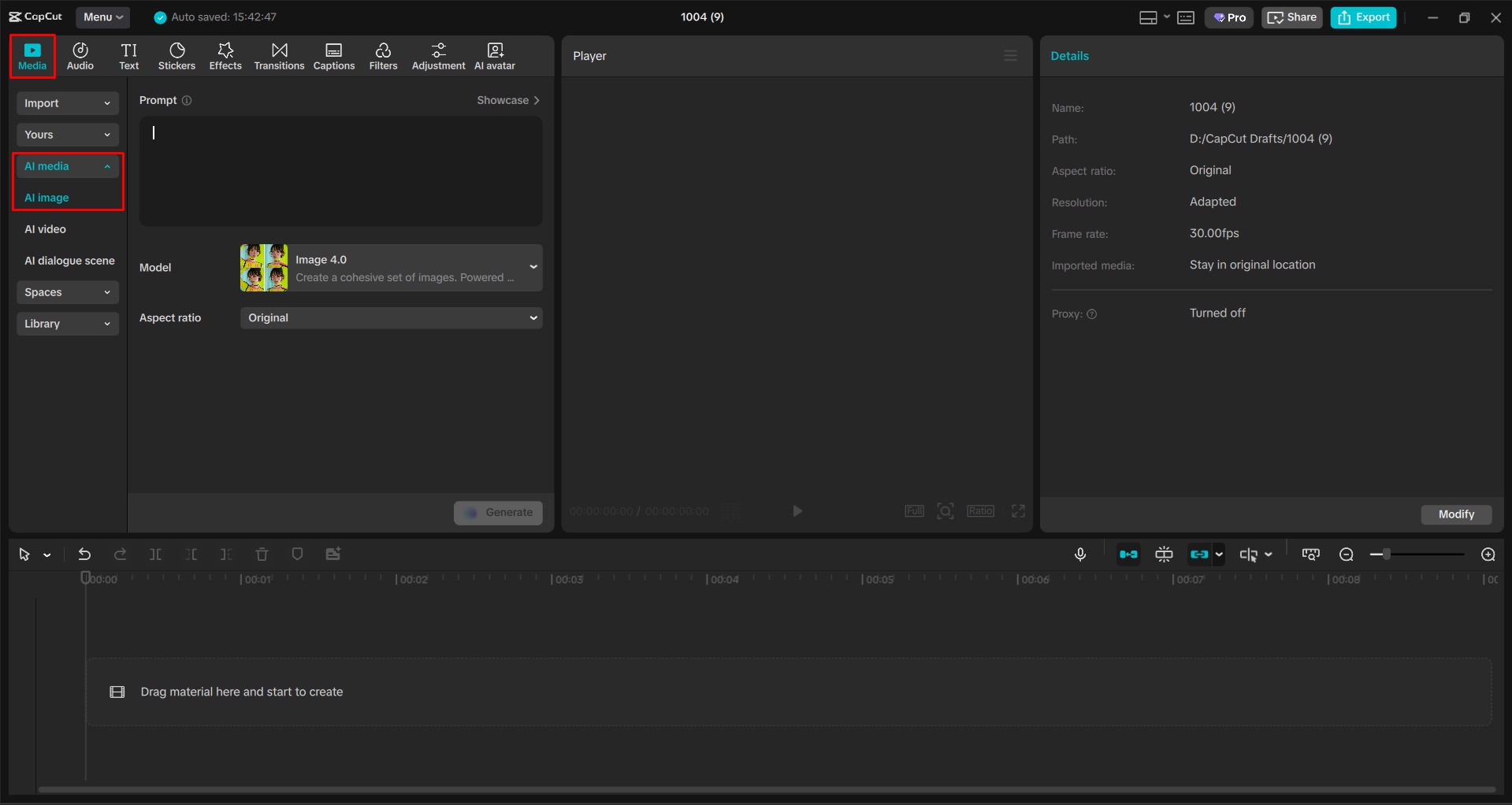Screen dimensions: 1512x805
Task: Select AI video in the sidebar
Action: point(45,229)
